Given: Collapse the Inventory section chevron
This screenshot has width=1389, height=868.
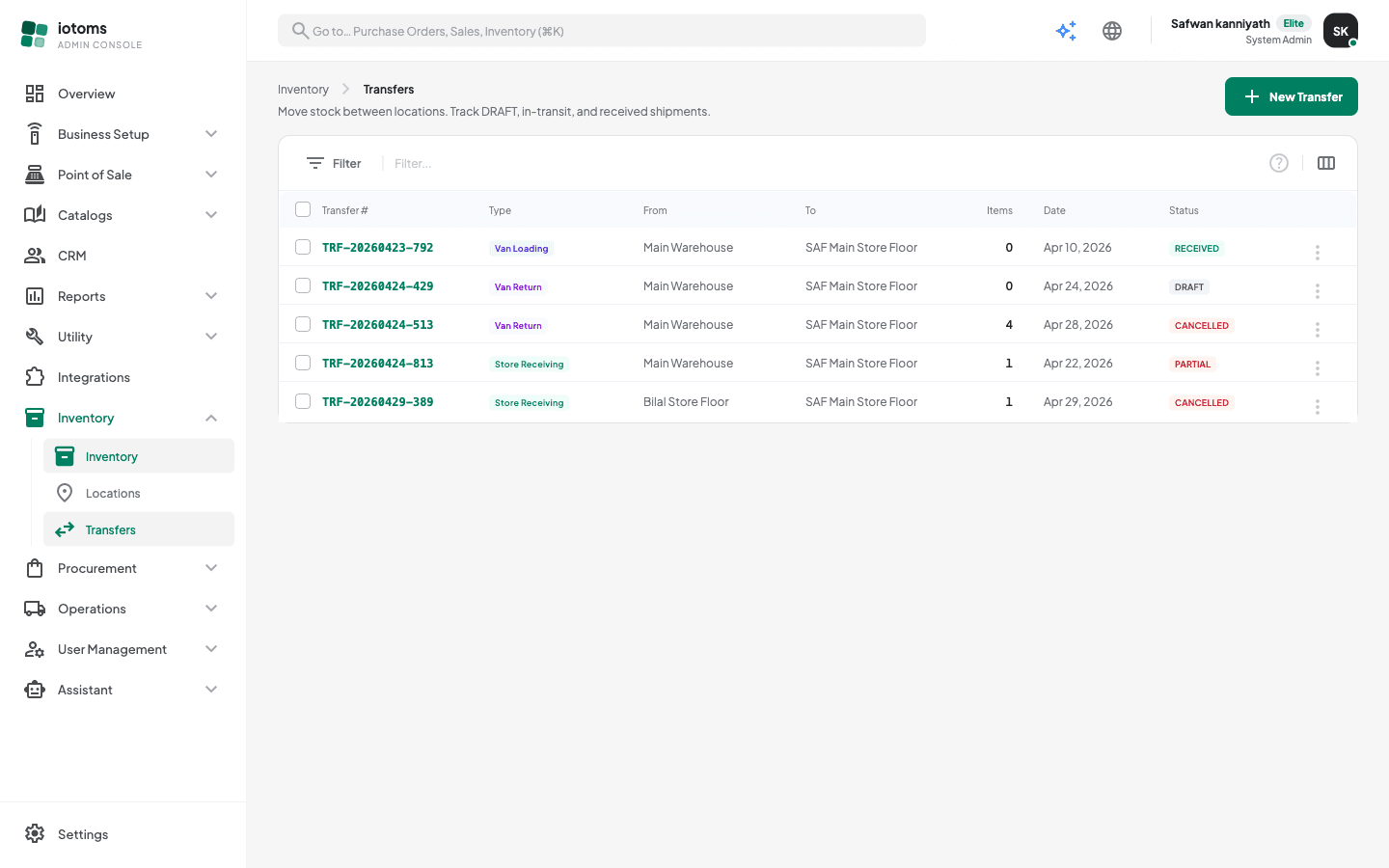Looking at the screenshot, I should coord(211,418).
